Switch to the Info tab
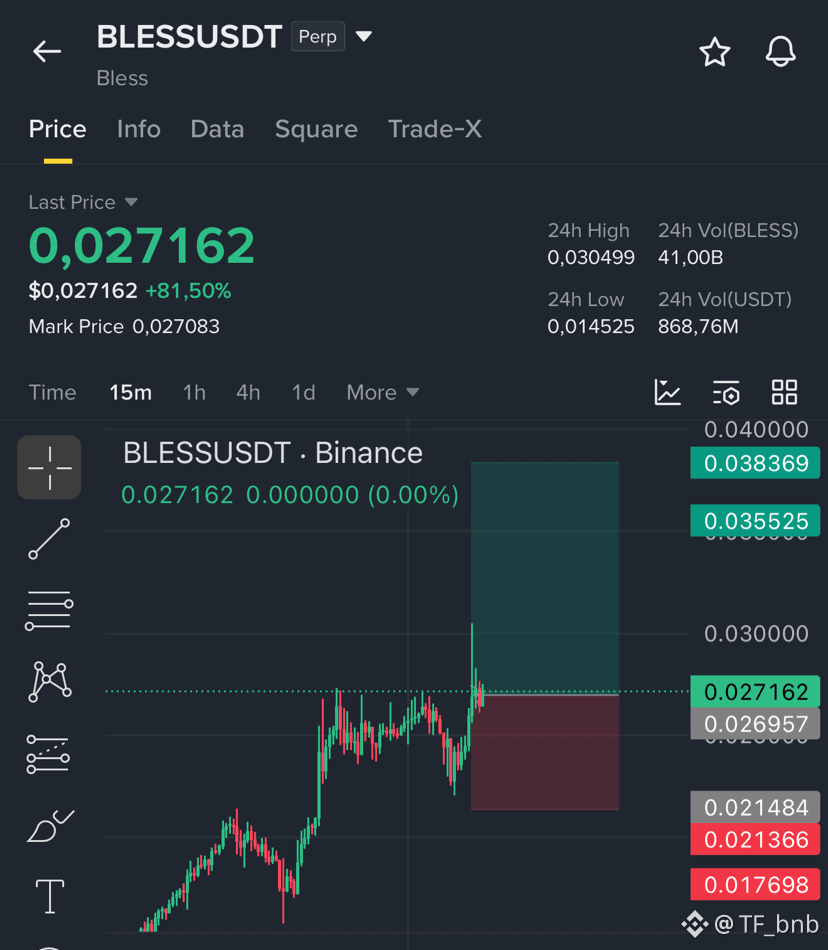Viewport: 828px width, 950px height. pos(139,129)
